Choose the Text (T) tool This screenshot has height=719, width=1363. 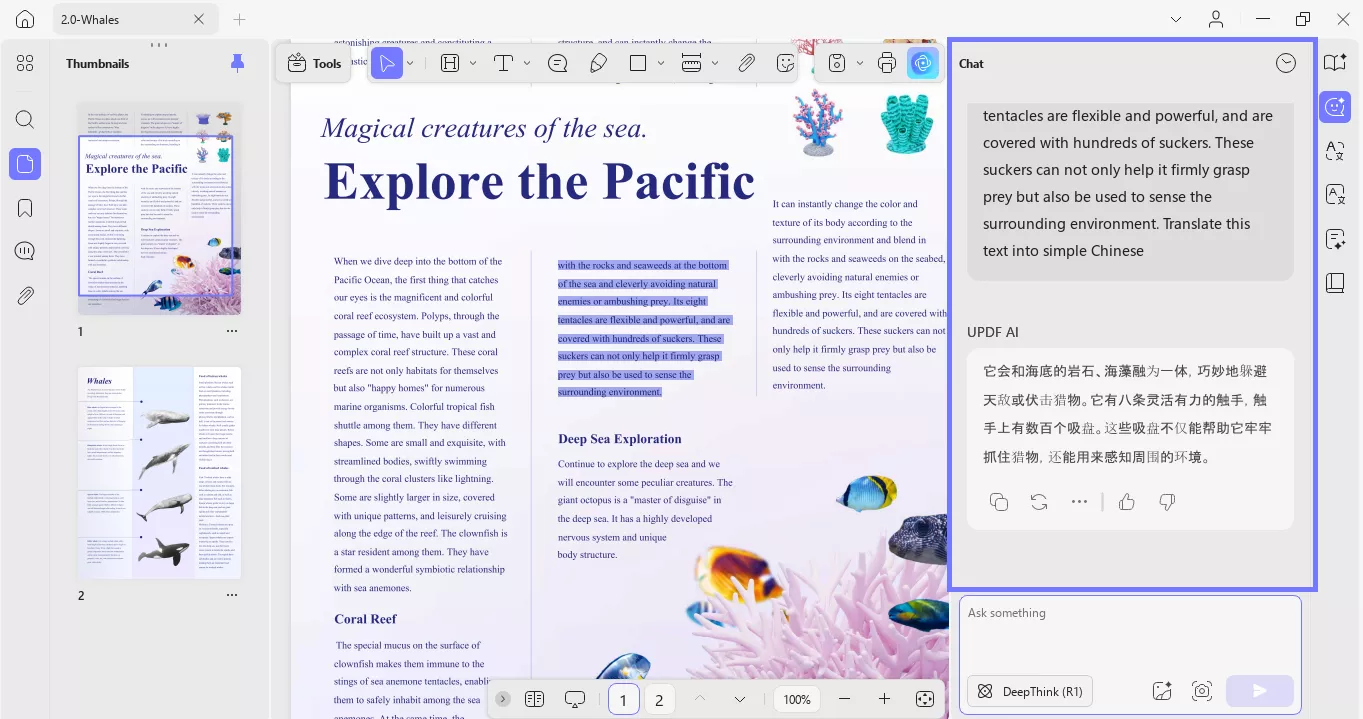pos(503,63)
